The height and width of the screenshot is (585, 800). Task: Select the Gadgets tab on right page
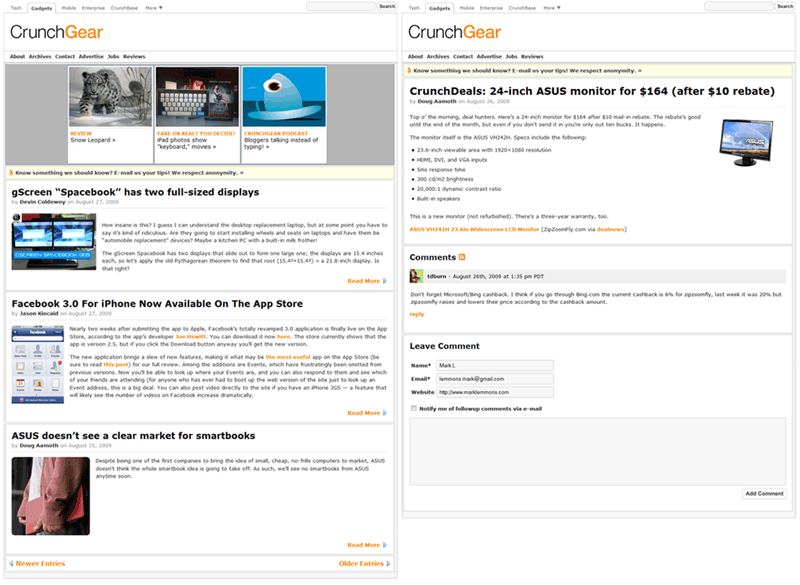tap(439, 8)
